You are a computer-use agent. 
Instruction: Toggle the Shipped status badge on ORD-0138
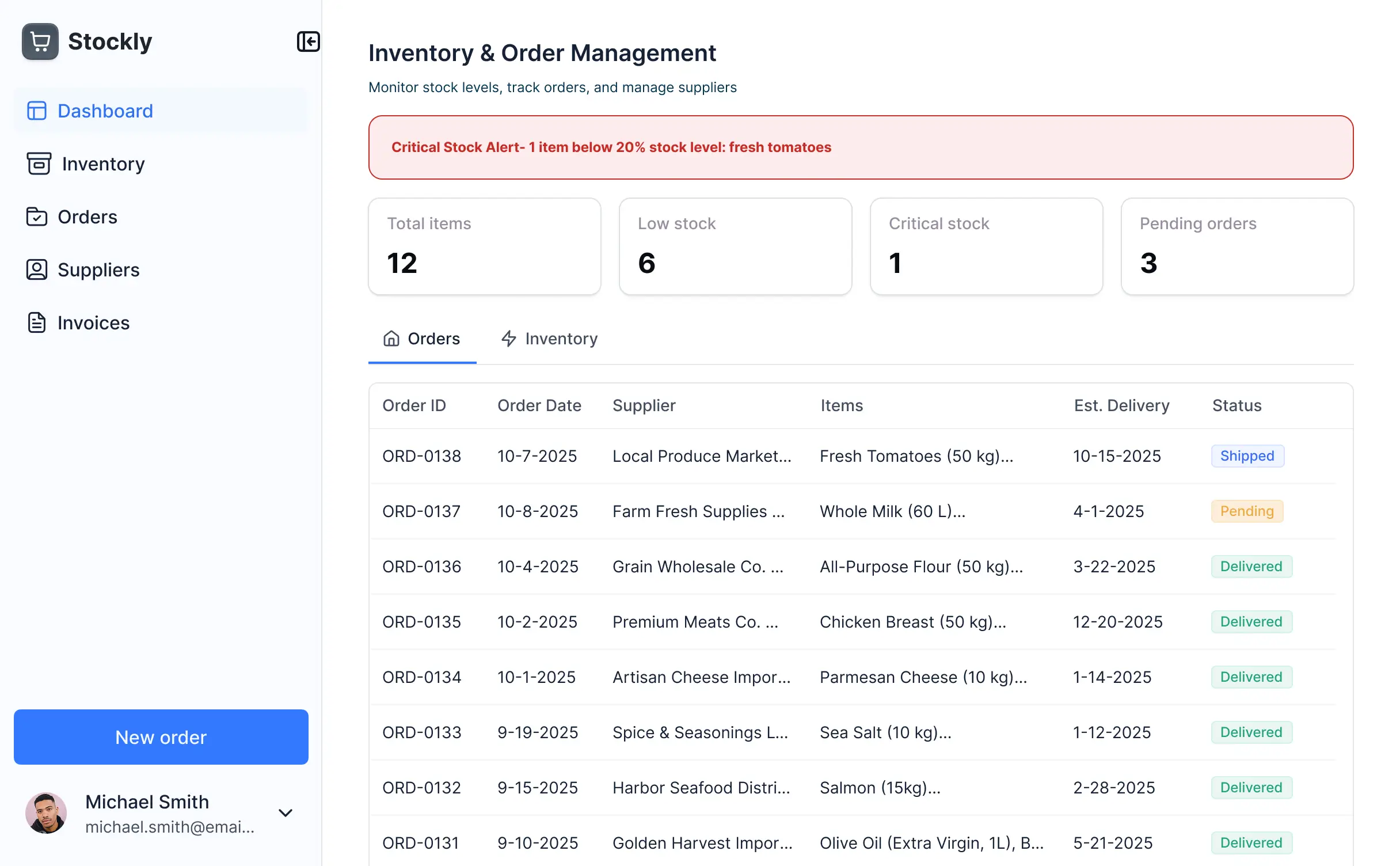1247,455
